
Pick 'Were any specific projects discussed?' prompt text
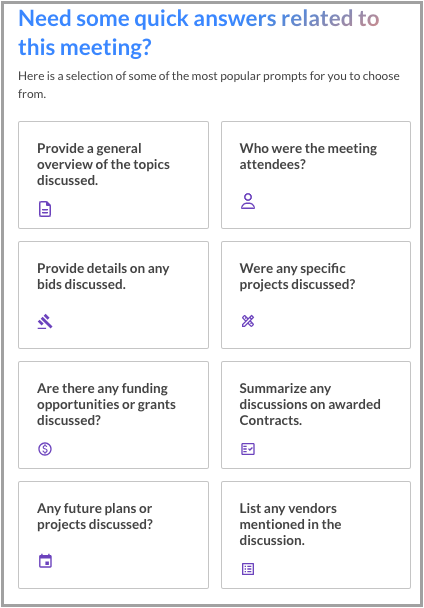298,276
